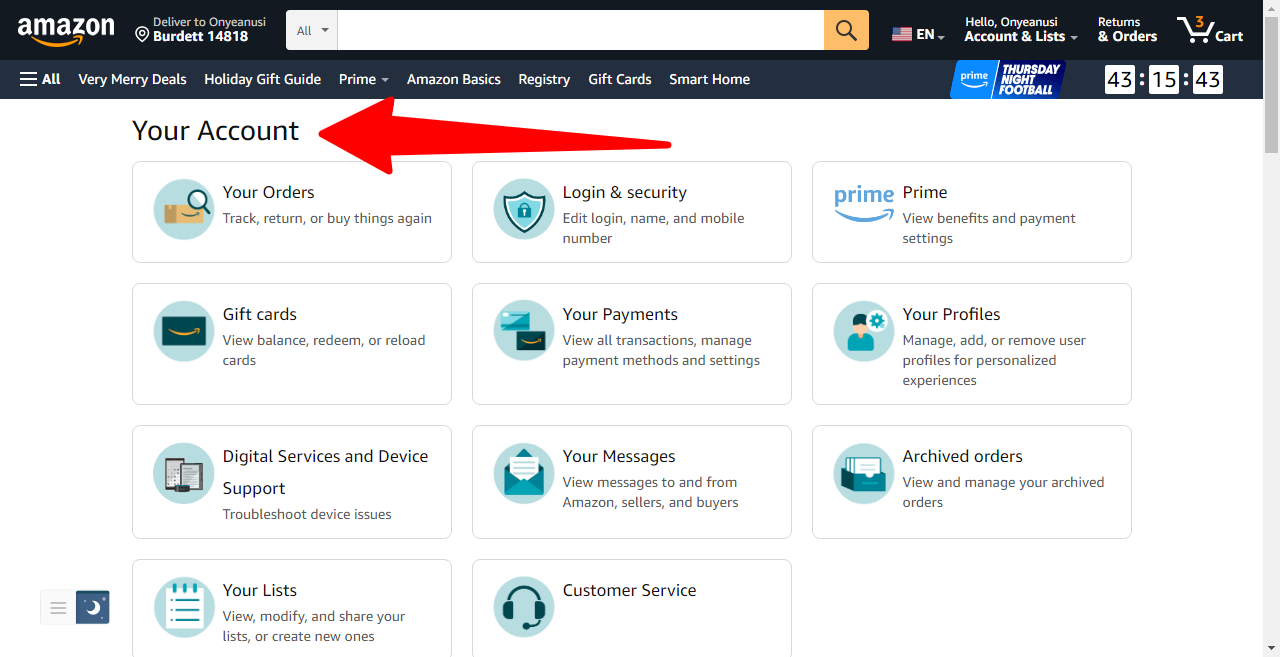Open Your Lists card title

[x=259, y=590]
